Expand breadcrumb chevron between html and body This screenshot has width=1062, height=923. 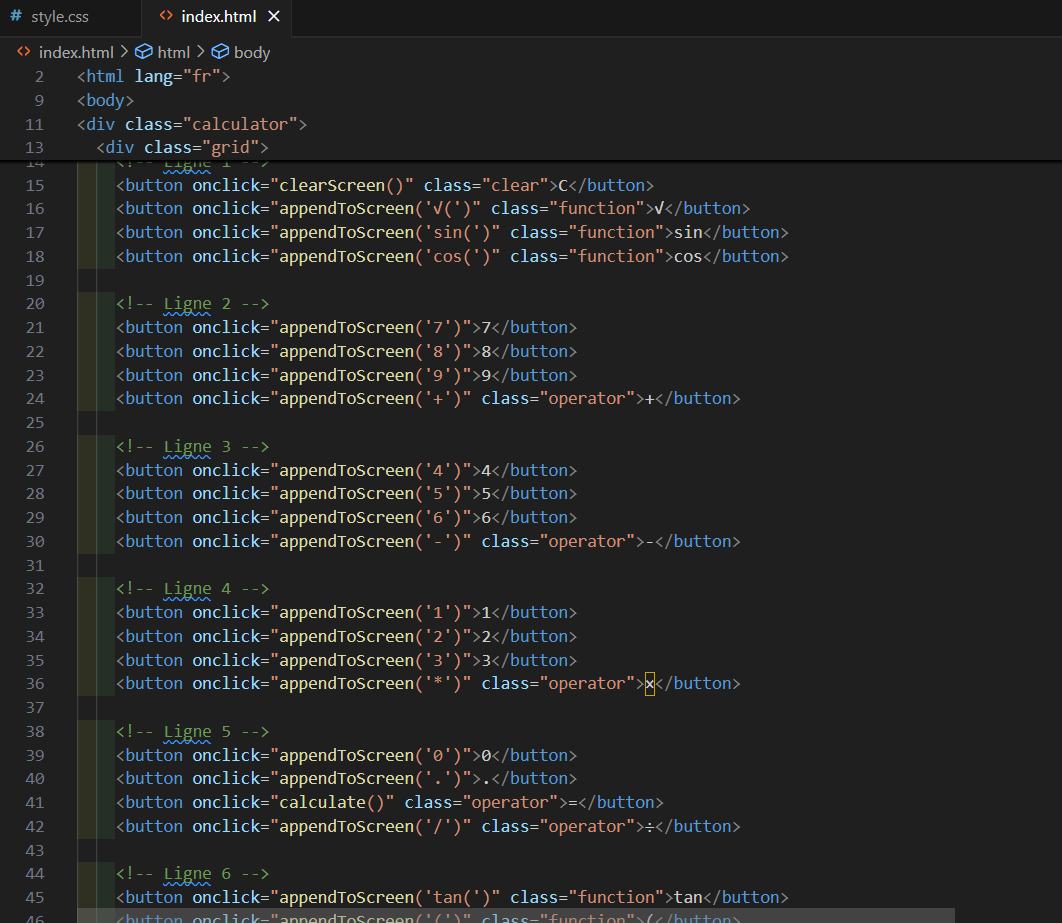(x=200, y=52)
